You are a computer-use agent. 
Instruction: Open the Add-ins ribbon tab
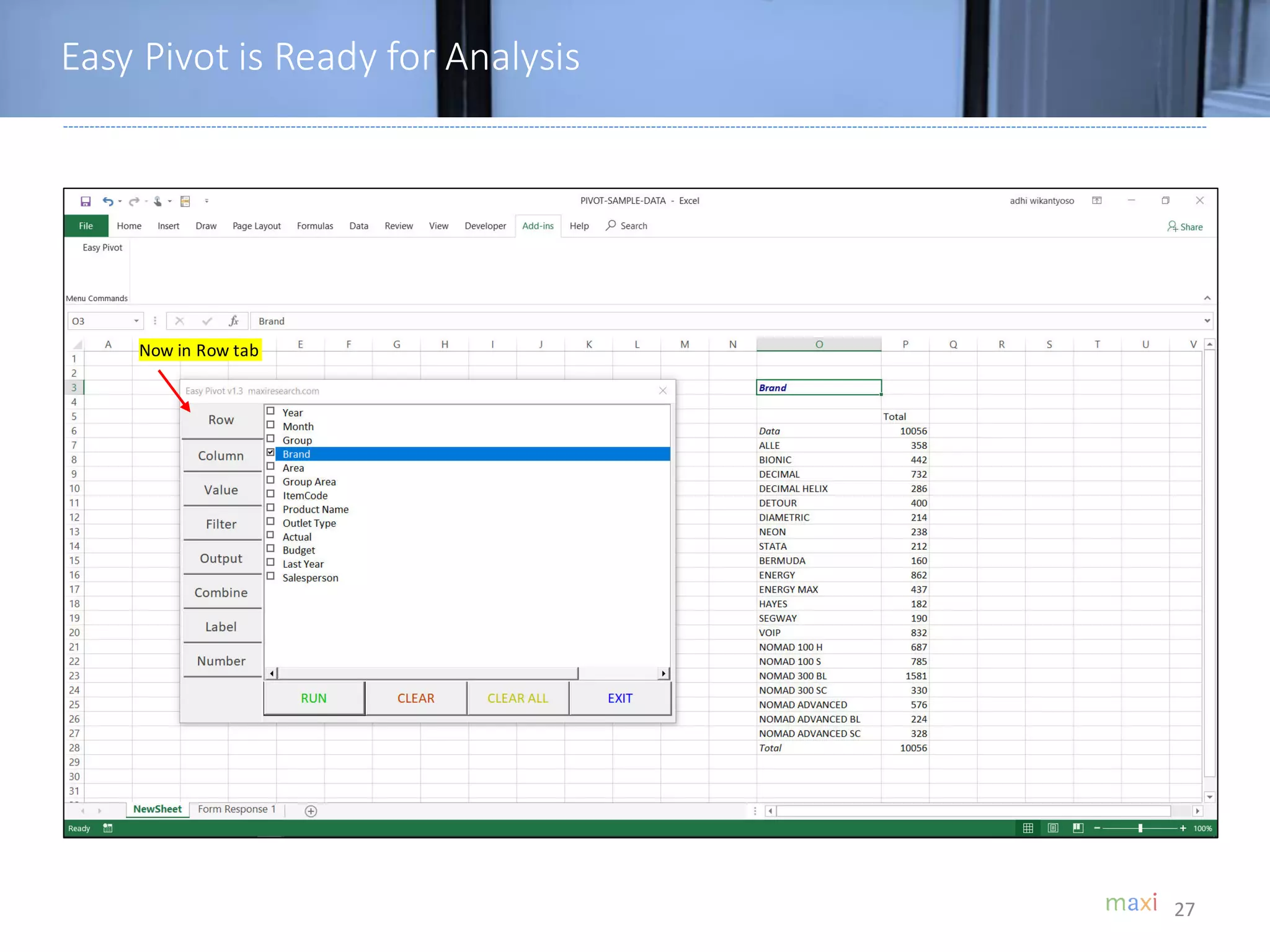click(x=538, y=226)
